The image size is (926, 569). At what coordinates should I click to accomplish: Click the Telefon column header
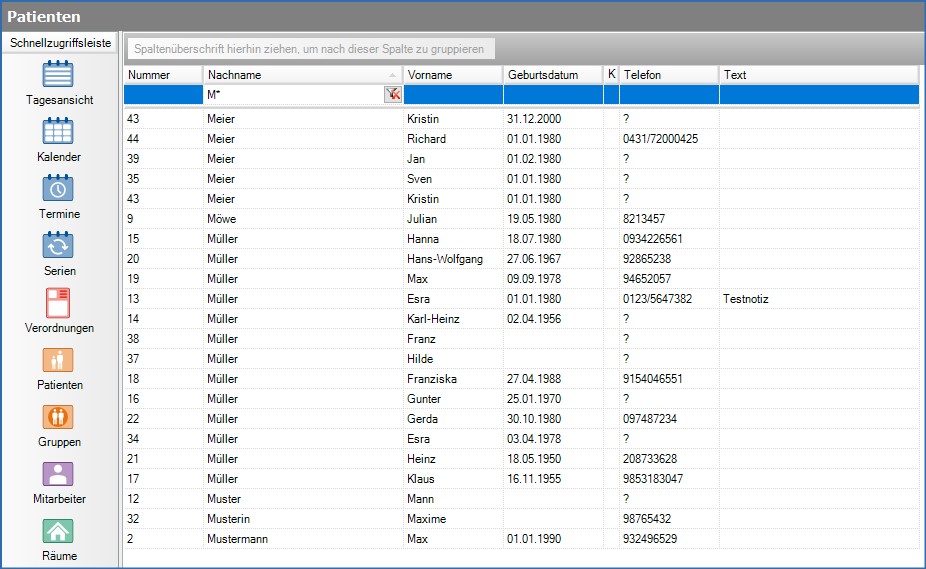pos(668,75)
